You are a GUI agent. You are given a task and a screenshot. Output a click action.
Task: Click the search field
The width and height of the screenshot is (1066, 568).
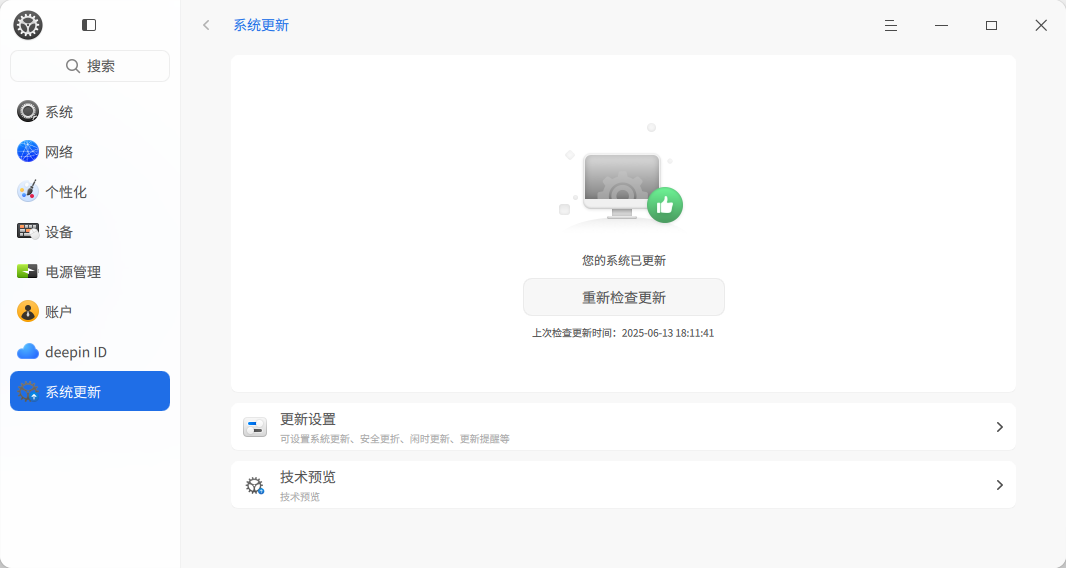pos(90,66)
